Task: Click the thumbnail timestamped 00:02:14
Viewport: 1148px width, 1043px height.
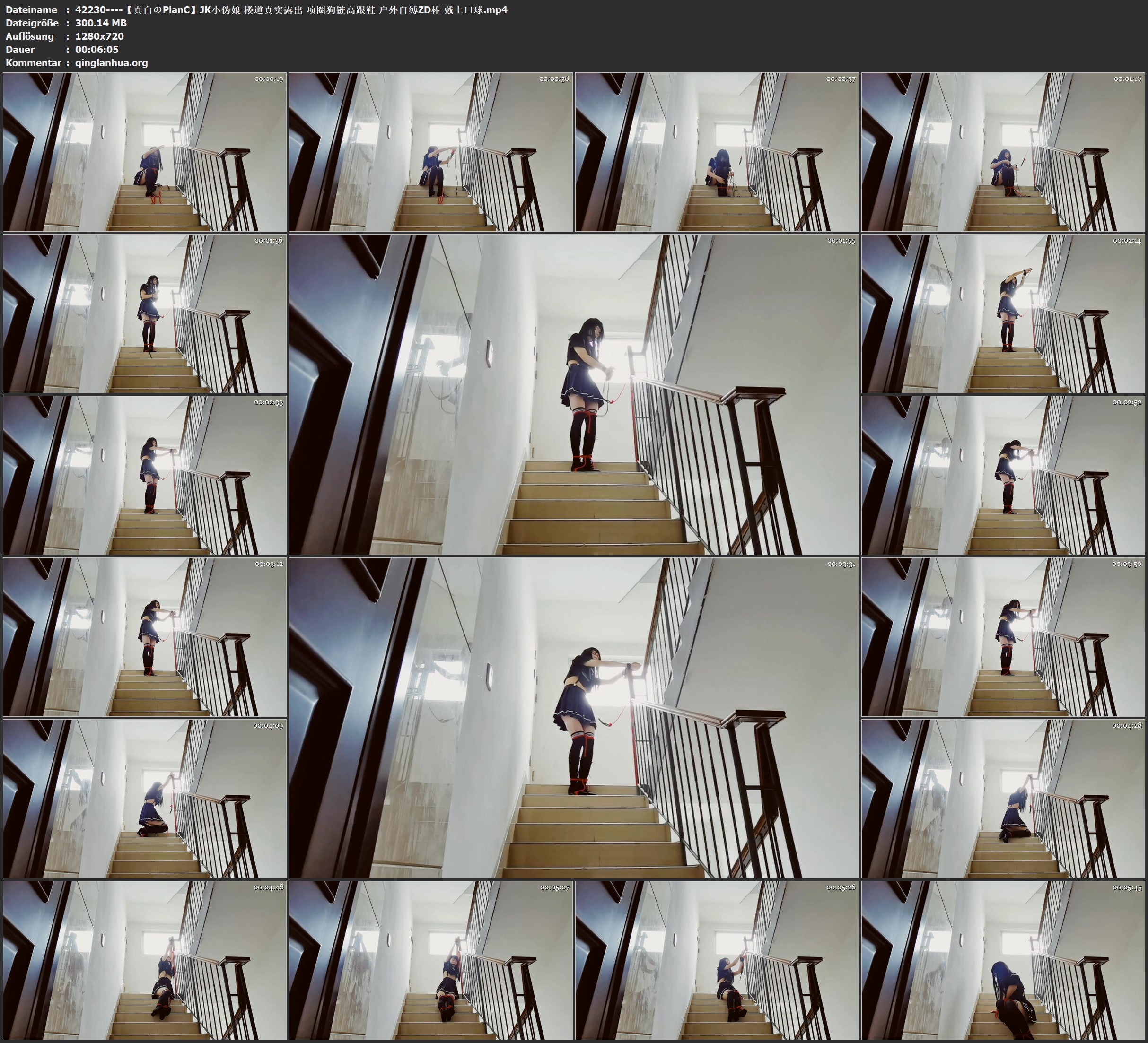Action: (x=1003, y=313)
